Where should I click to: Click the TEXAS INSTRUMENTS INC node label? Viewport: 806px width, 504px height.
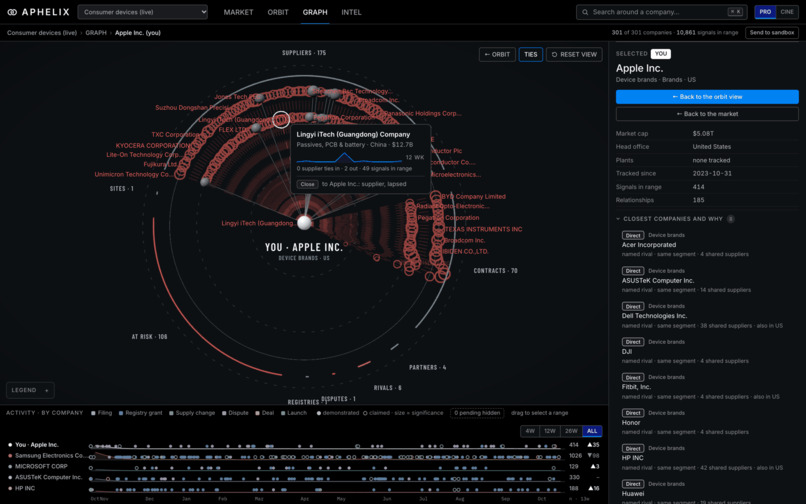pos(483,229)
